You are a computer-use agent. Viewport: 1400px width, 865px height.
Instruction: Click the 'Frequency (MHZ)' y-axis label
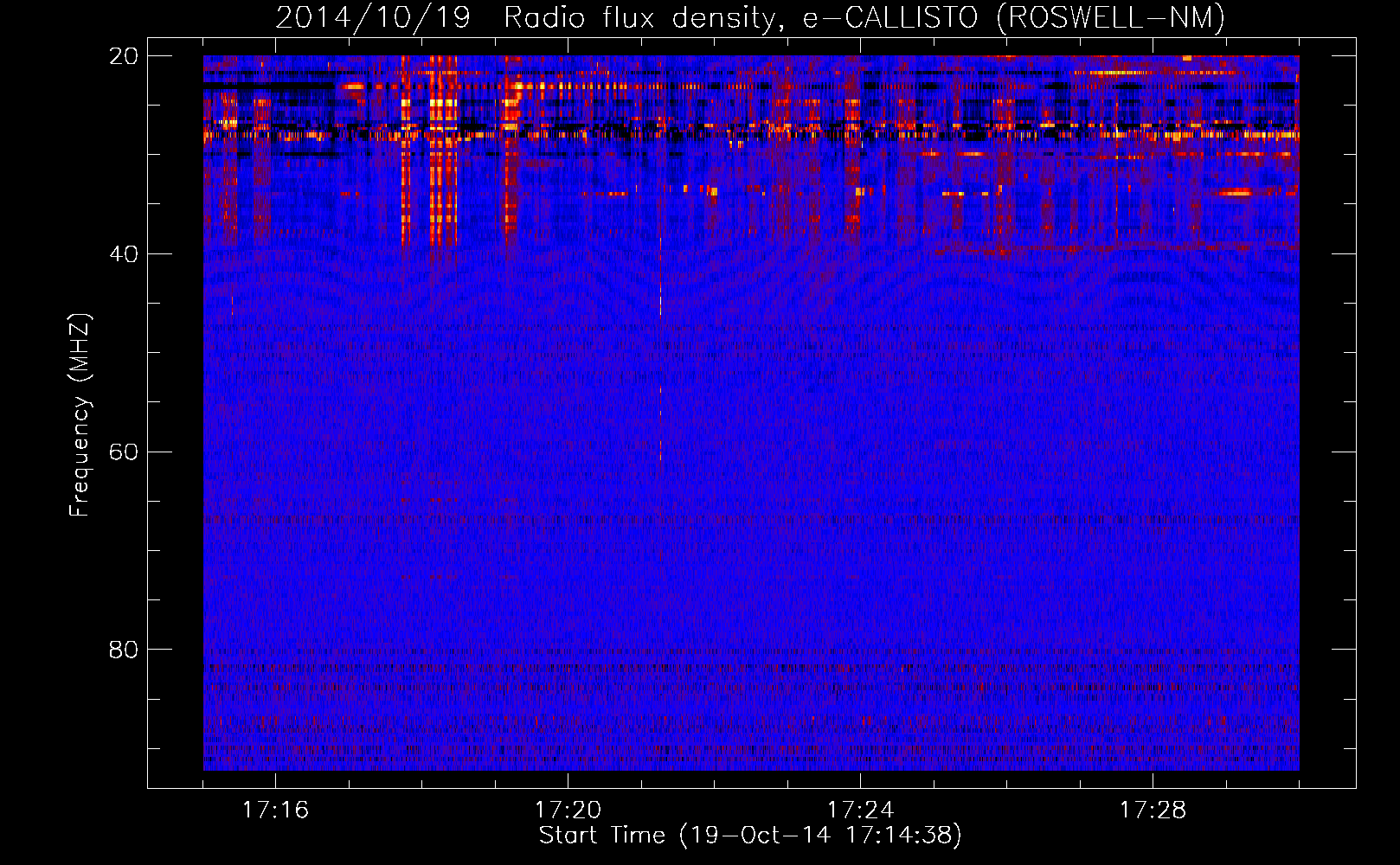(80, 415)
